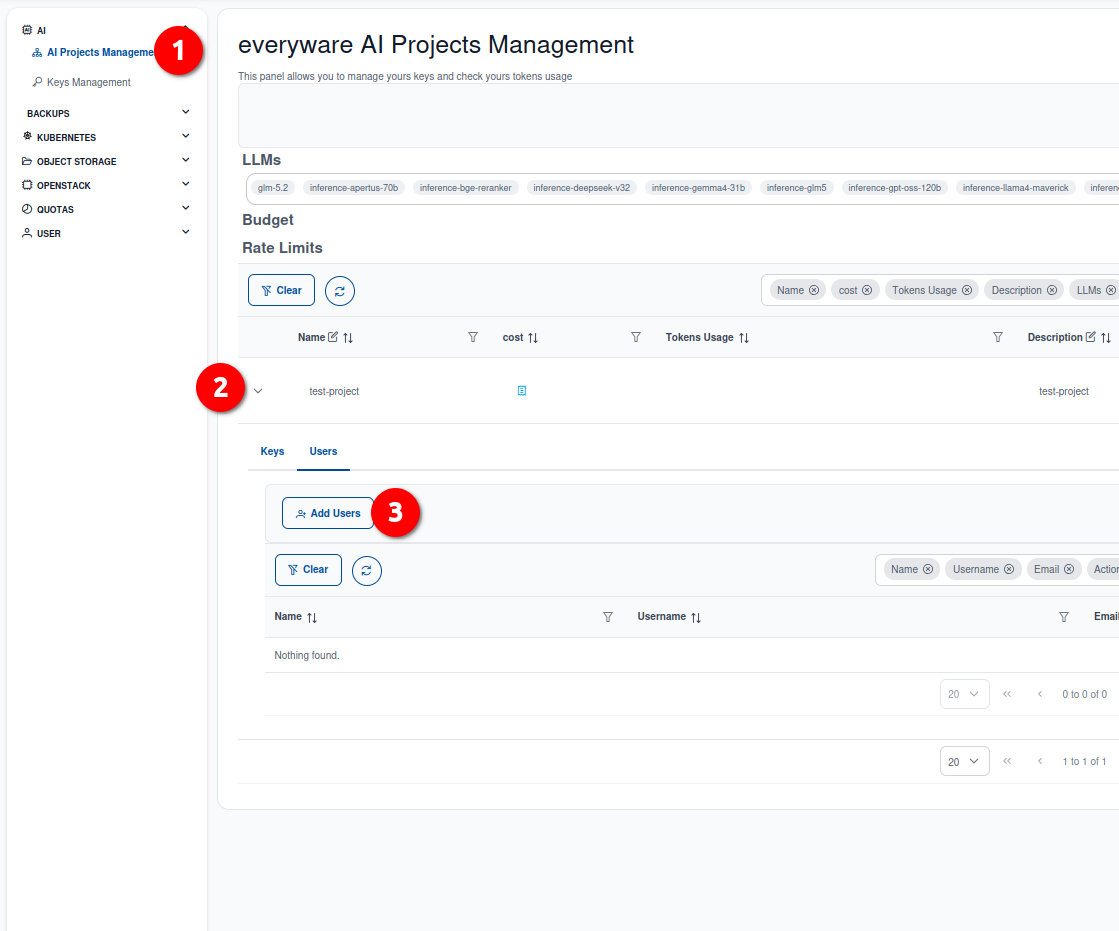The height and width of the screenshot is (931, 1119).
Task: Sort users by Username
Action: (x=696, y=617)
